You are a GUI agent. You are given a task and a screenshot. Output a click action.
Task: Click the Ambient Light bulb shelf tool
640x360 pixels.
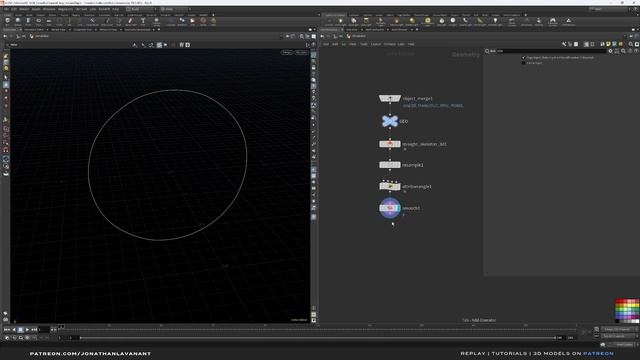point(495,21)
